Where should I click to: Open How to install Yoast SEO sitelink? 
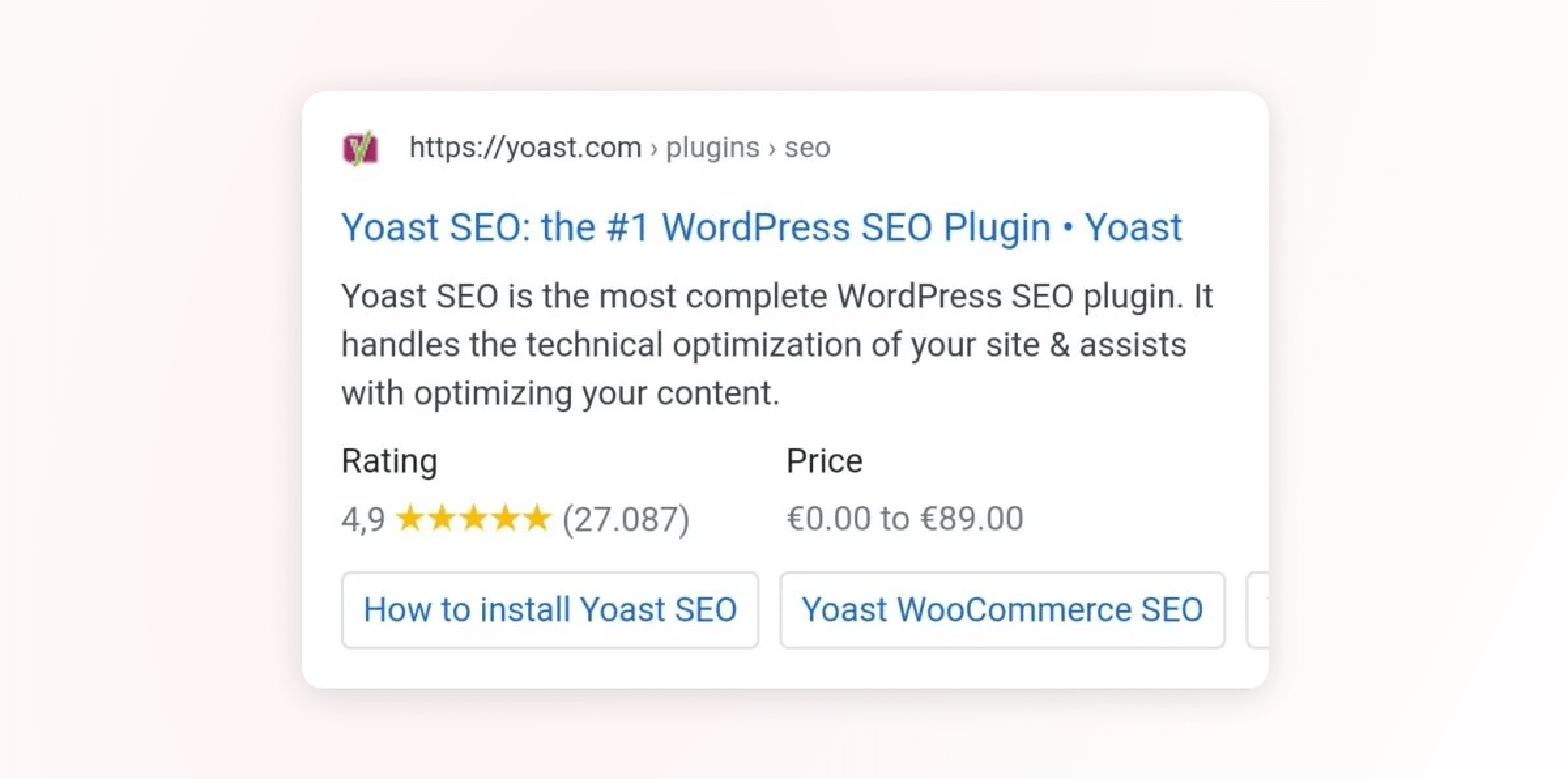point(550,610)
